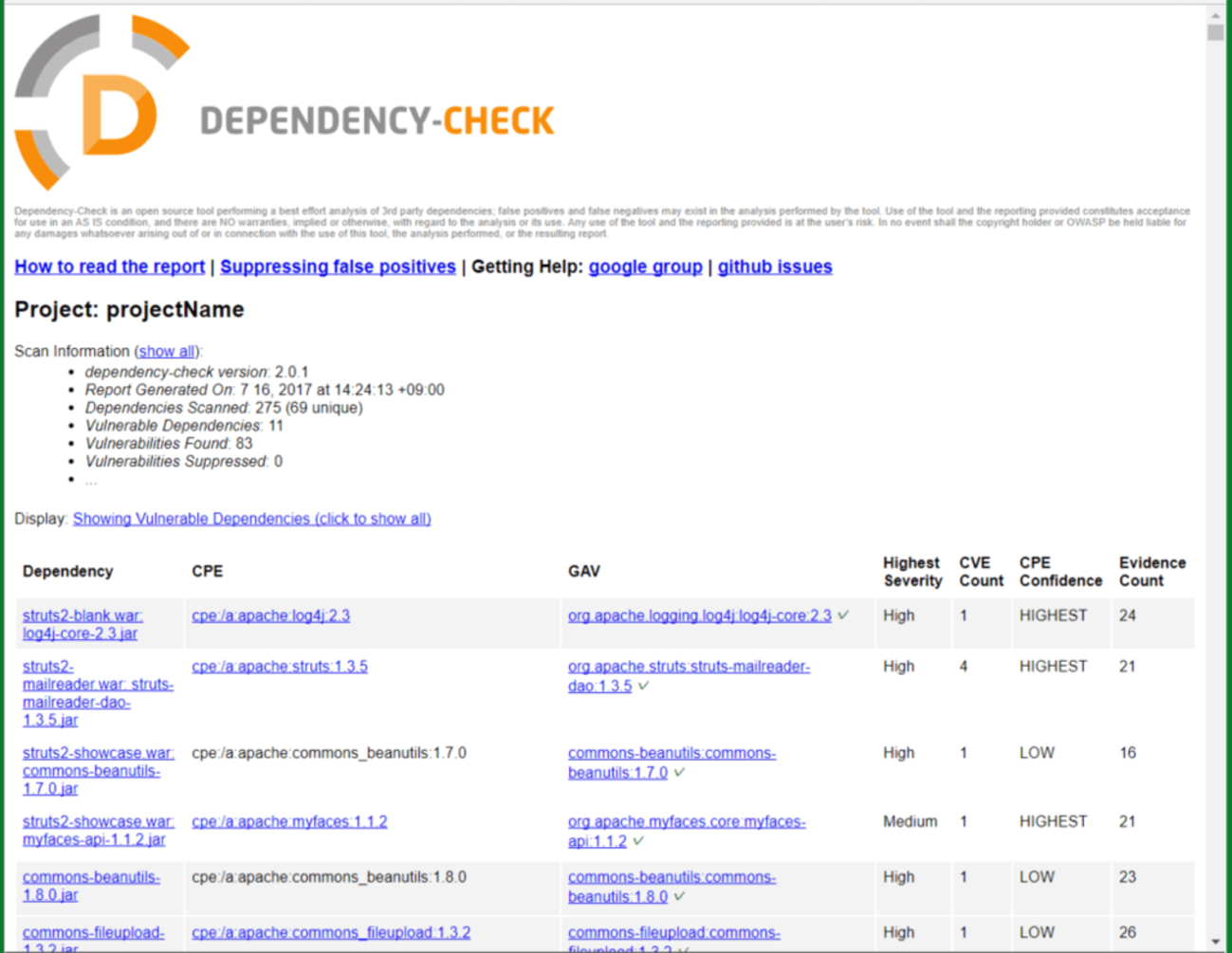Sort by the GAV column header
The width and height of the screenshot is (1232, 953).
[x=584, y=571]
